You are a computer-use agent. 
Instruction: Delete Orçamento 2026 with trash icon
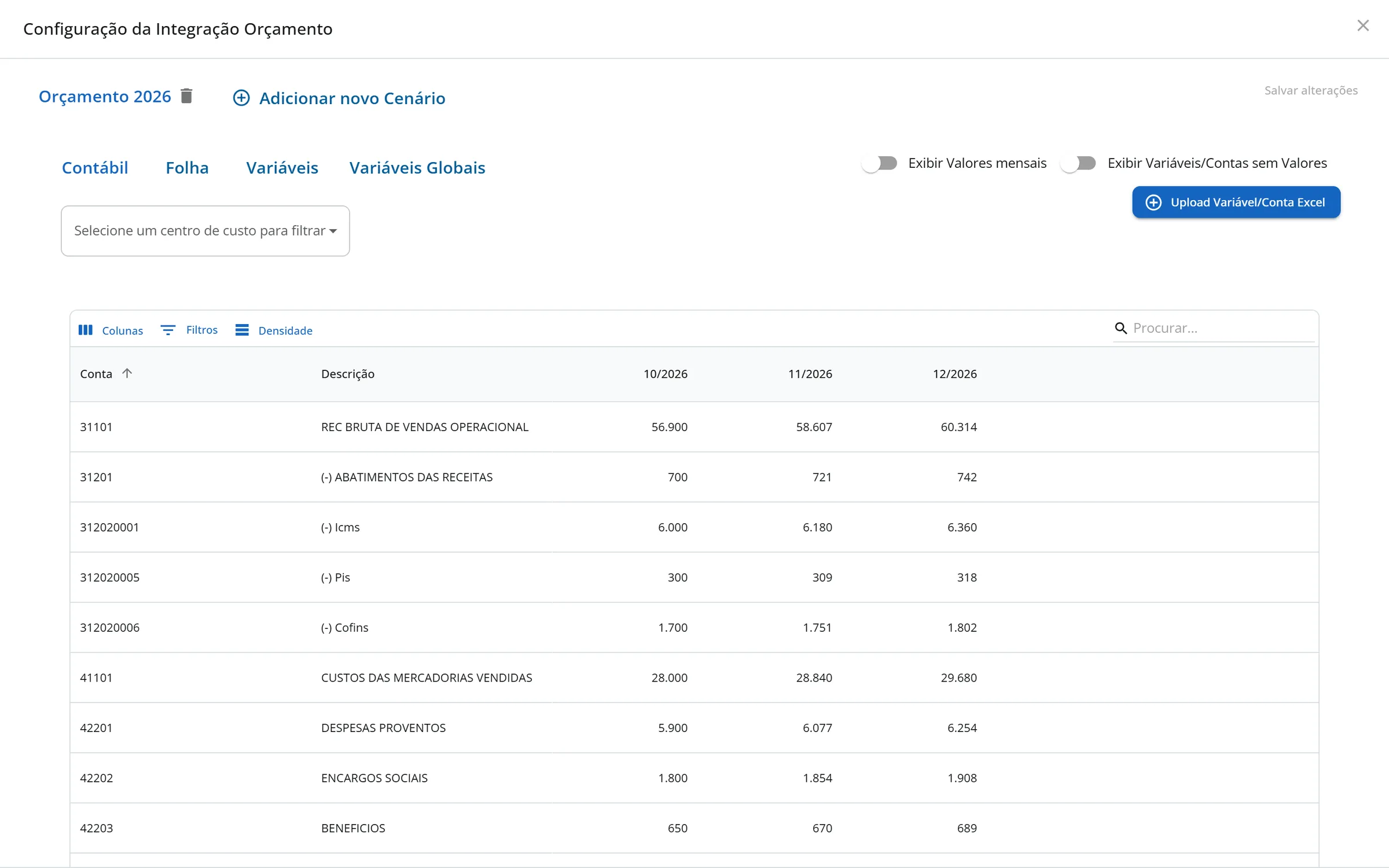point(186,96)
